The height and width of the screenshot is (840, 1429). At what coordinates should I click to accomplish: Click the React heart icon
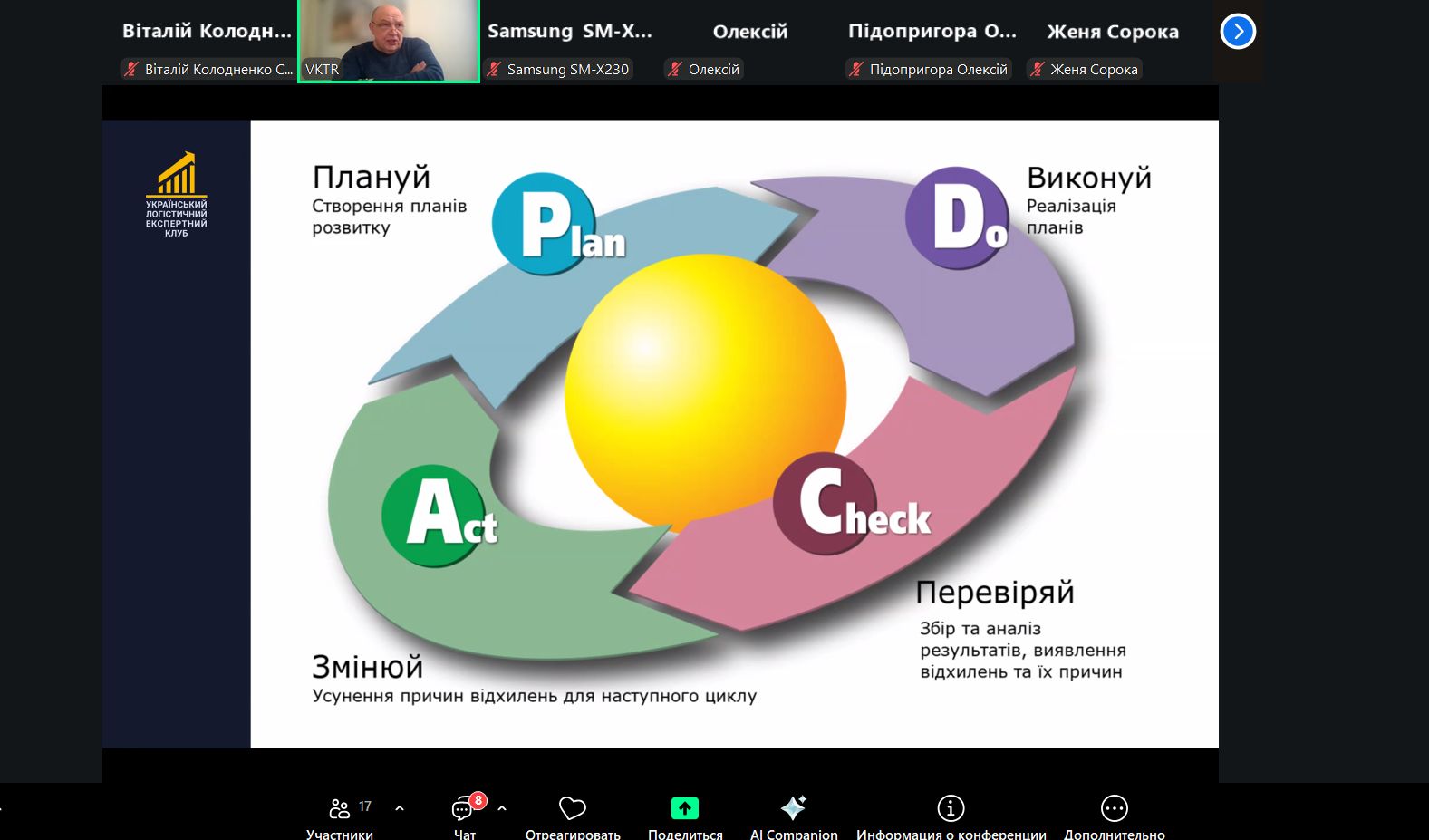coord(573,808)
